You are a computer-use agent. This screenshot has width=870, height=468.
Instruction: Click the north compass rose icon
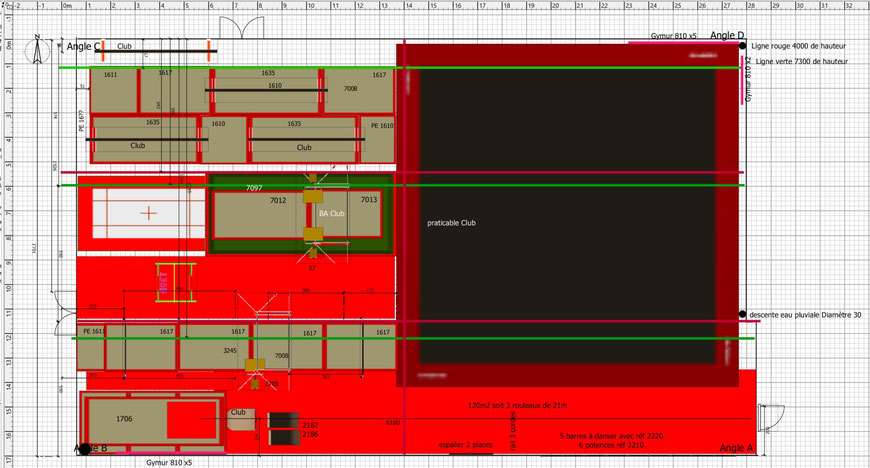pos(38,50)
